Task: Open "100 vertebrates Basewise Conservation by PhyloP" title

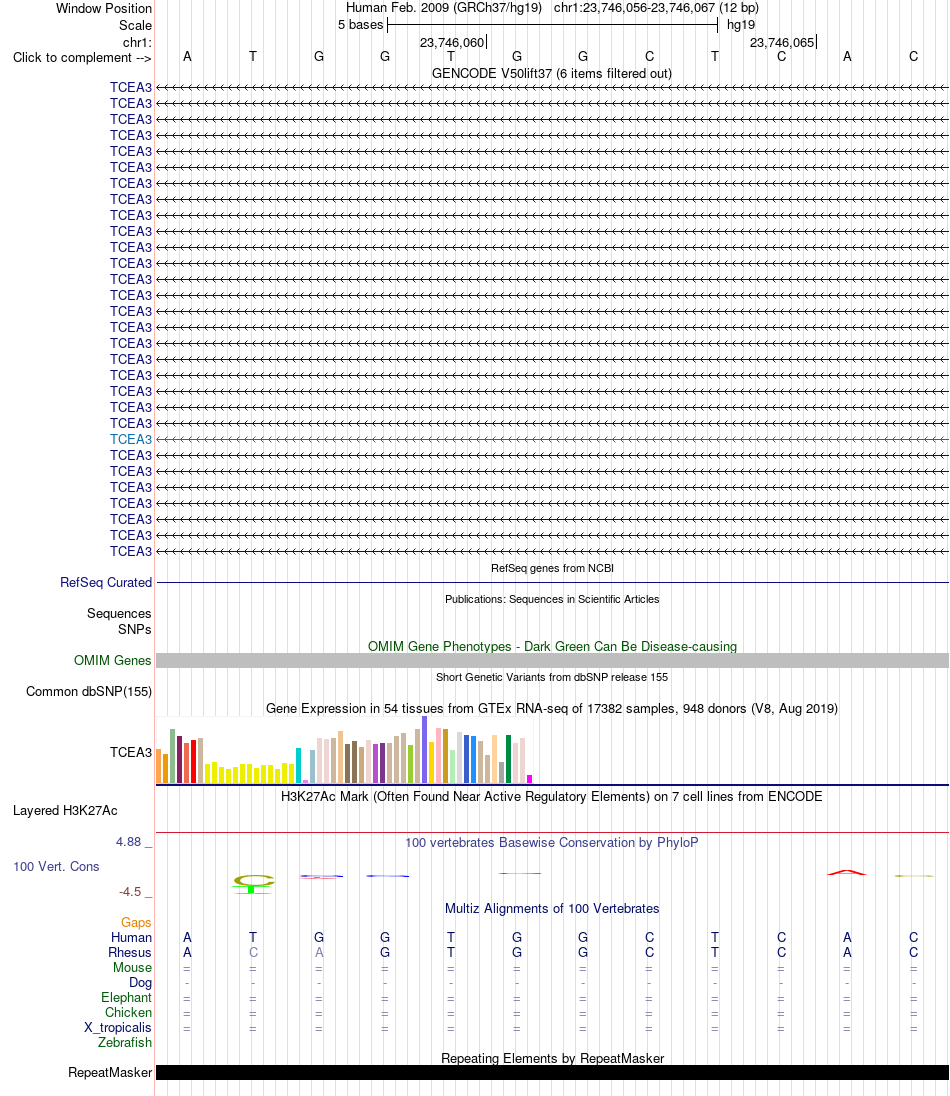Action: 552,842
